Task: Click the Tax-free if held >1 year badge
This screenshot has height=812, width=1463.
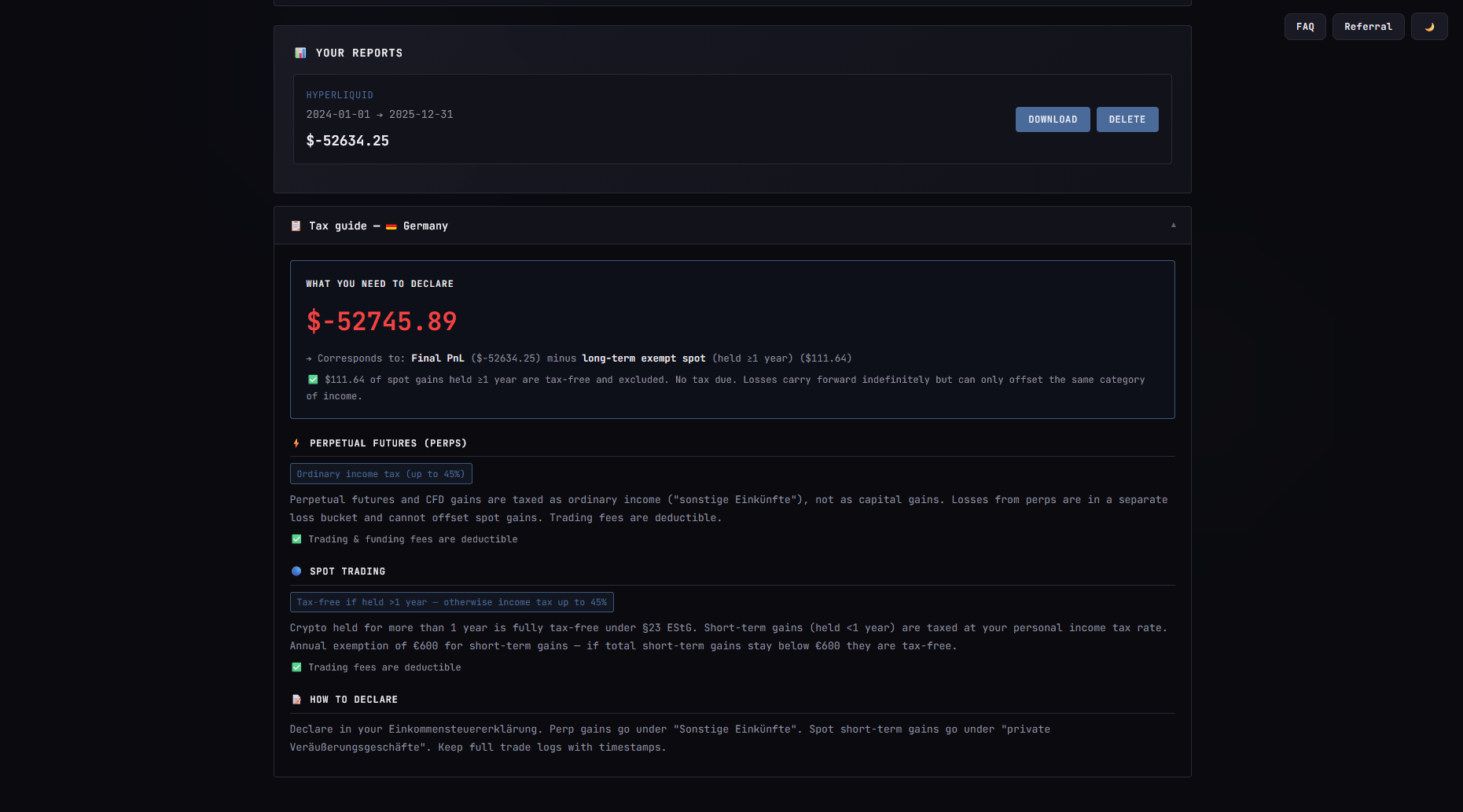Action: coord(451,602)
